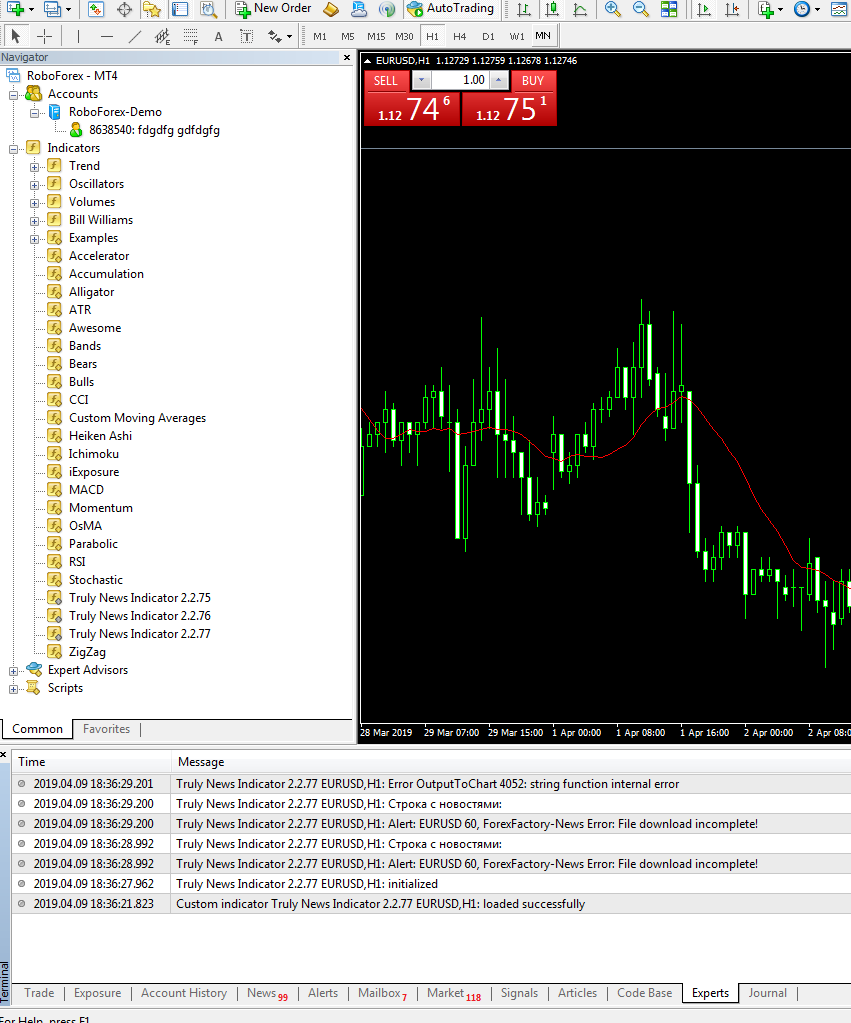
Task: Switch timeframe to H4
Action: 459,37
